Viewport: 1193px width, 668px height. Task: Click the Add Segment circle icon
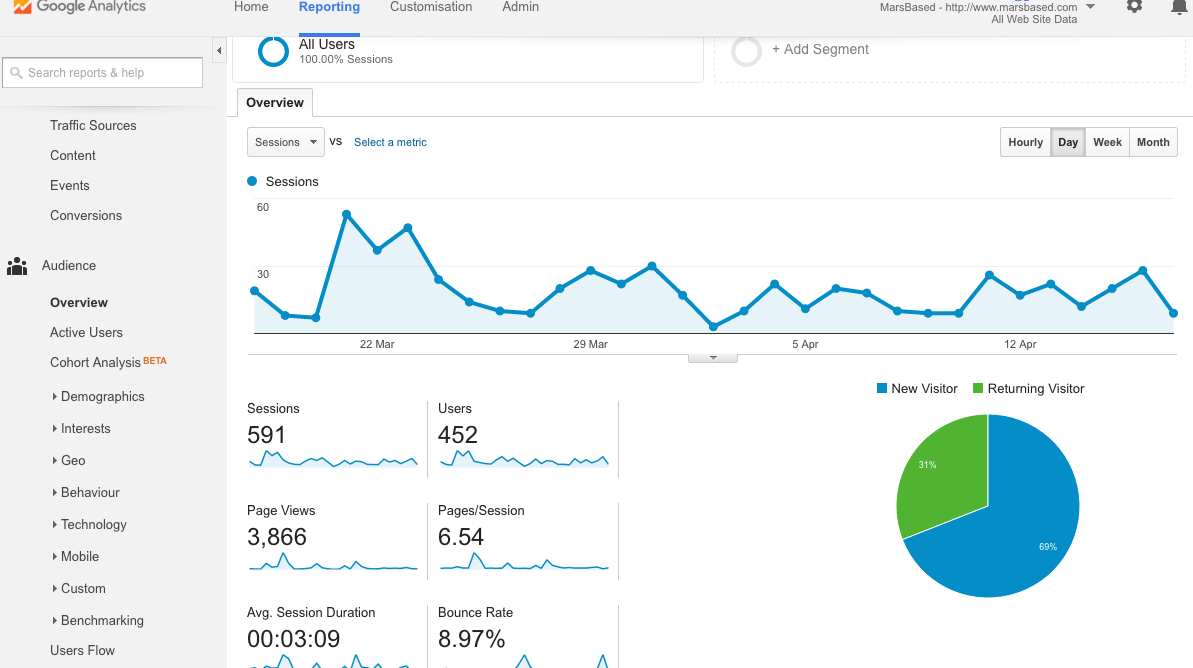click(746, 49)
